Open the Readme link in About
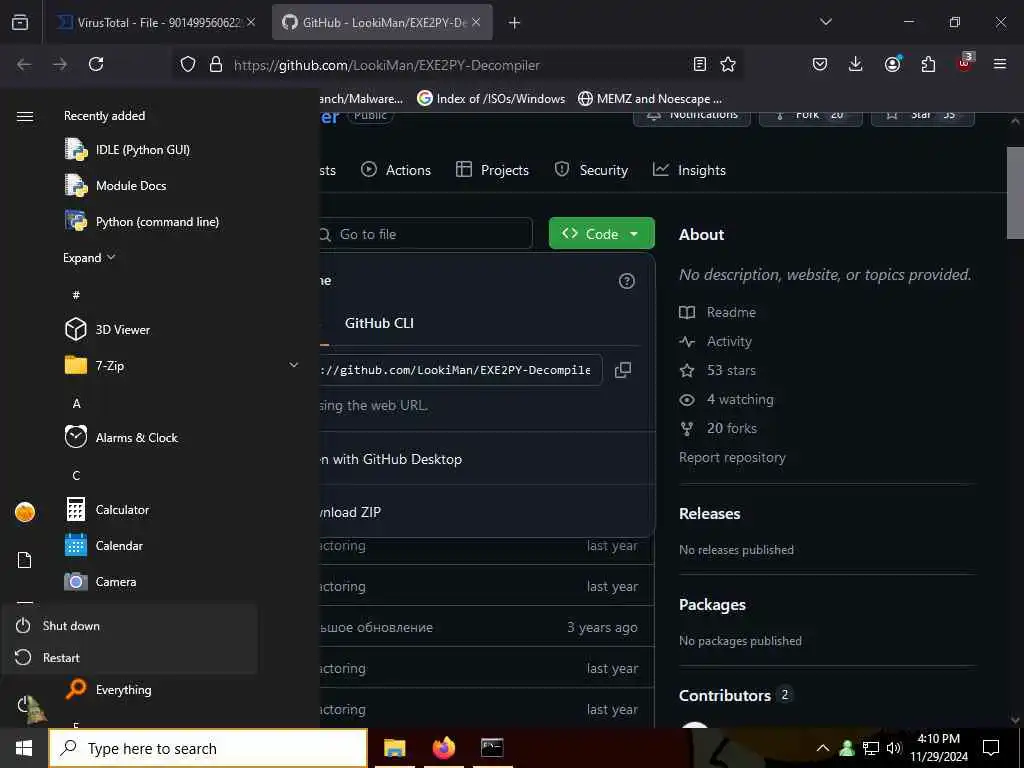 pos(717,312)
